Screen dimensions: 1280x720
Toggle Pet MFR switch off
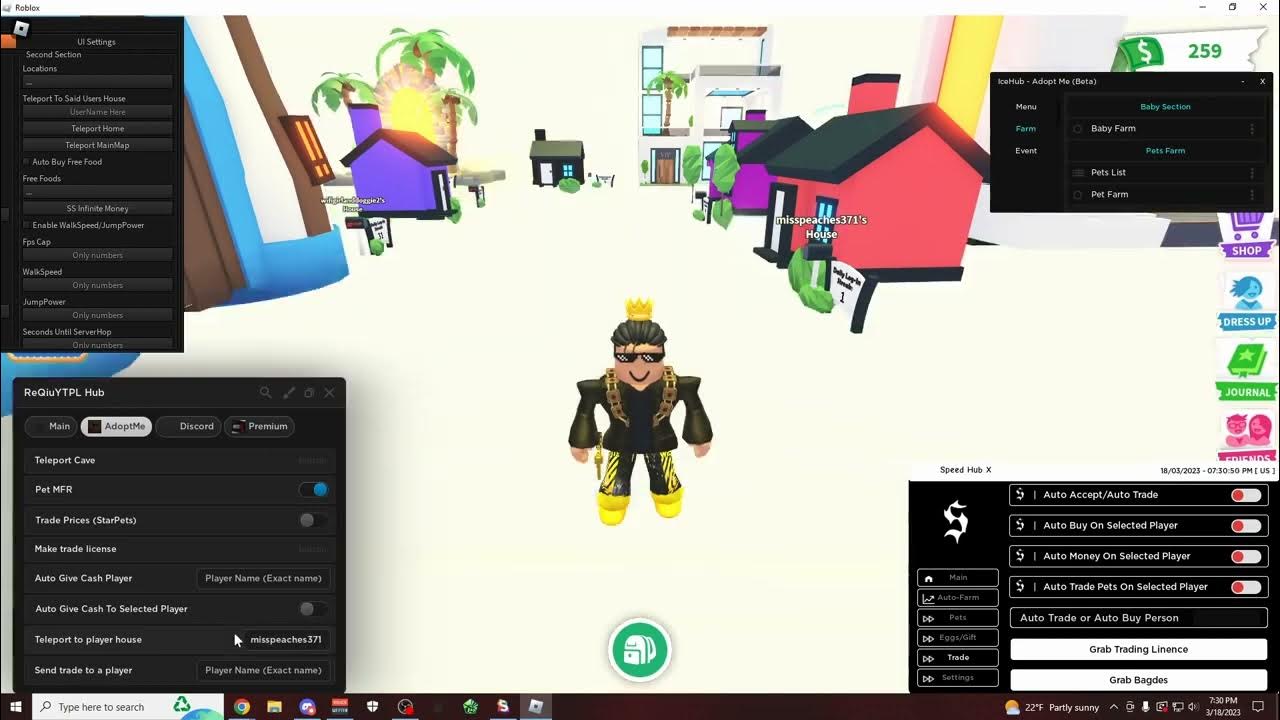(313, 490)
